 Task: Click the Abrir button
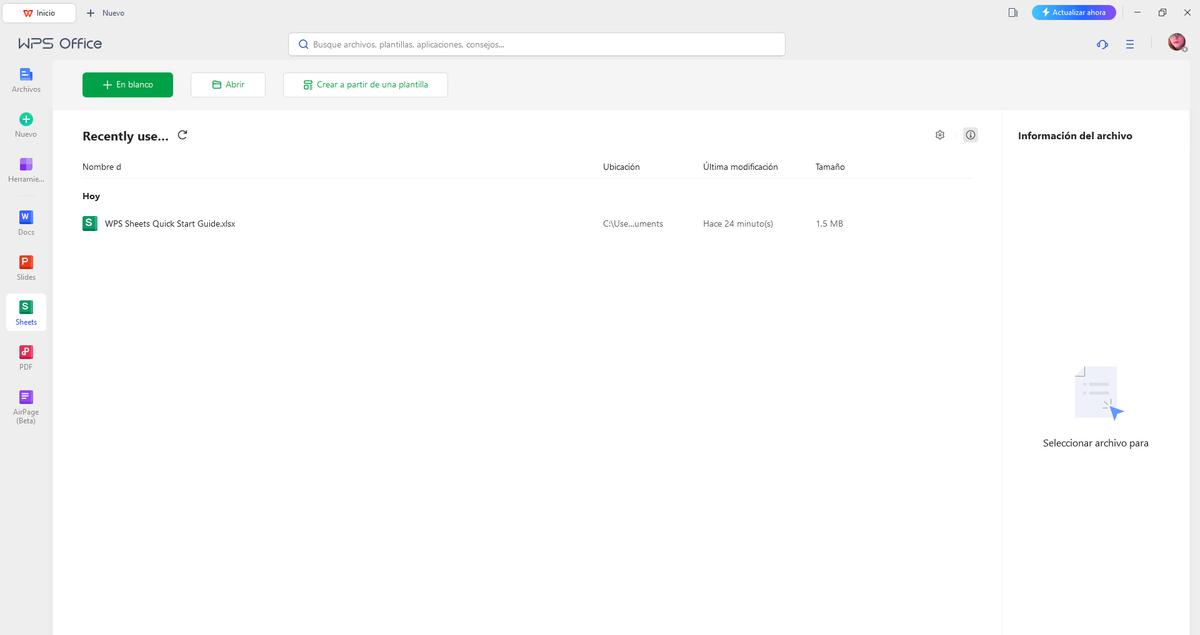pos(228,85)
